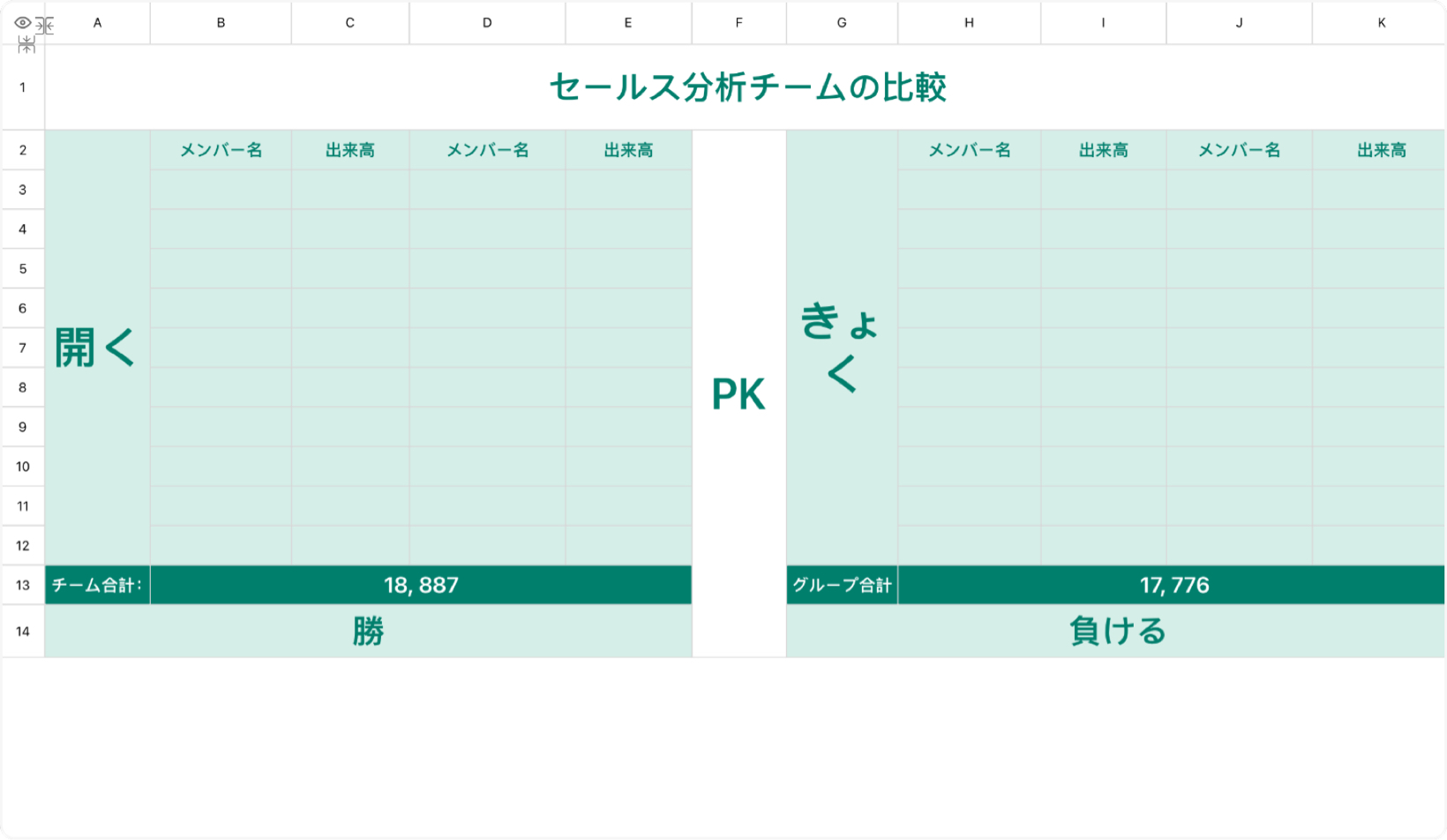The height and width of the screenshot is (840, 1447).
Task: Click the 開く team name cell
Action: coord(97,348)
